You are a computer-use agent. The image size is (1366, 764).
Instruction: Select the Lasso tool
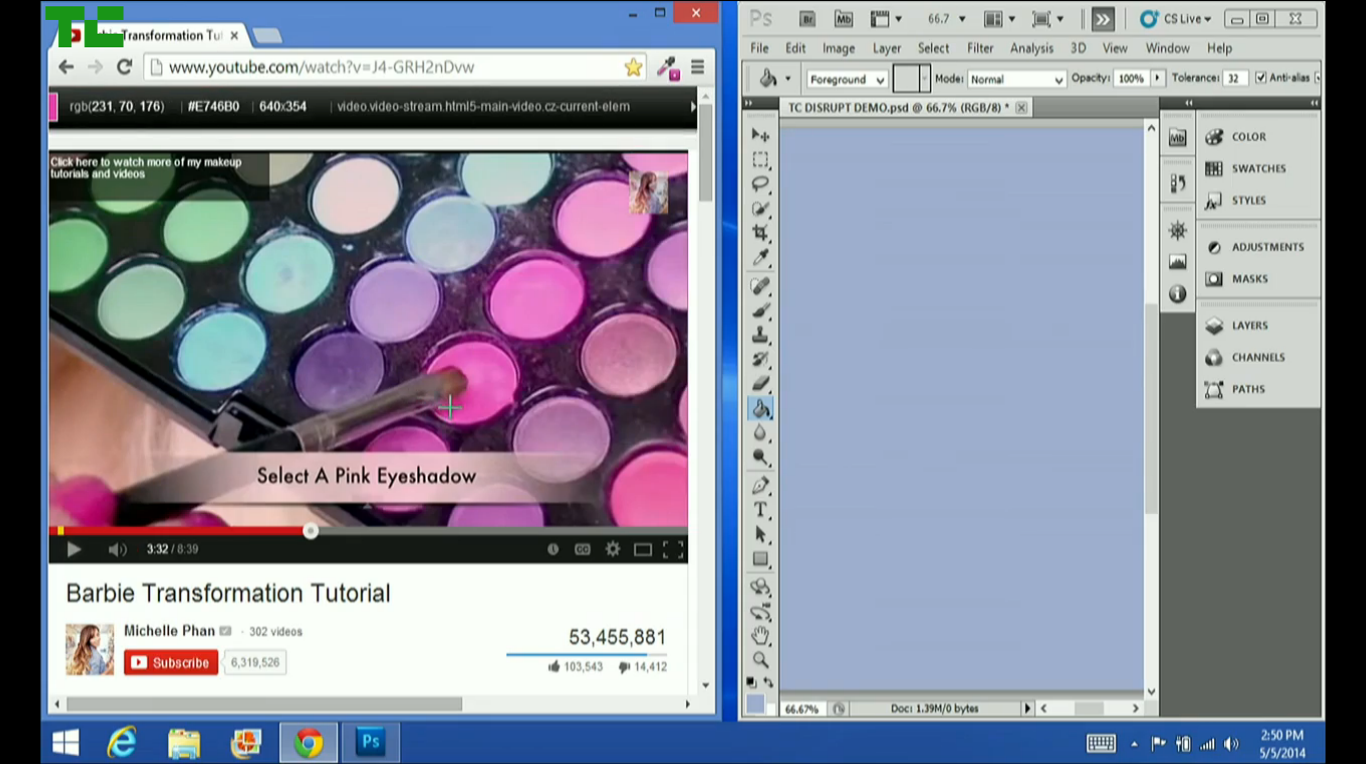click(761, 184)
